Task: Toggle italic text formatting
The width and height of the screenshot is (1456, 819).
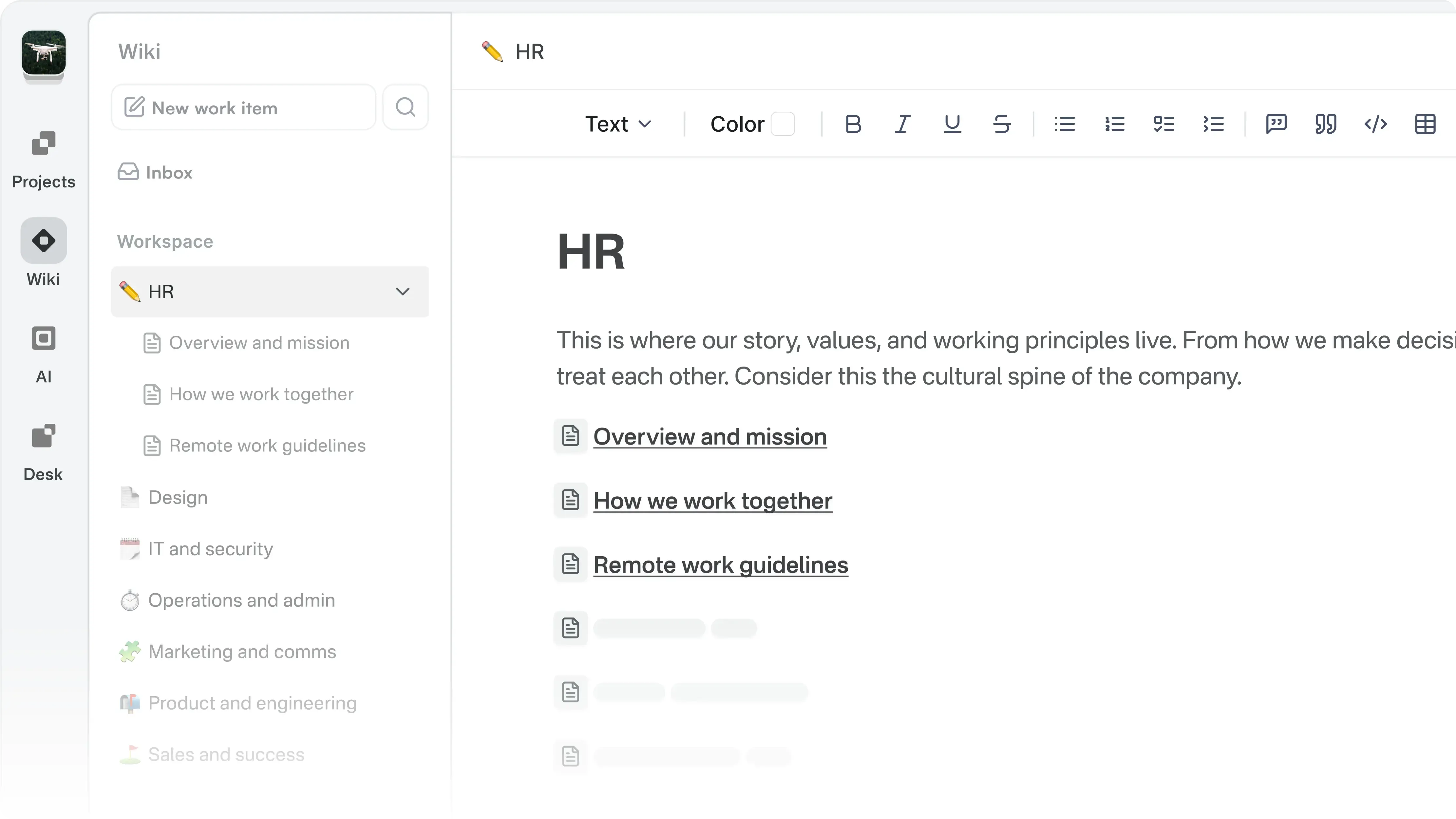Action: pyautogui.click(x=903, y=124)
